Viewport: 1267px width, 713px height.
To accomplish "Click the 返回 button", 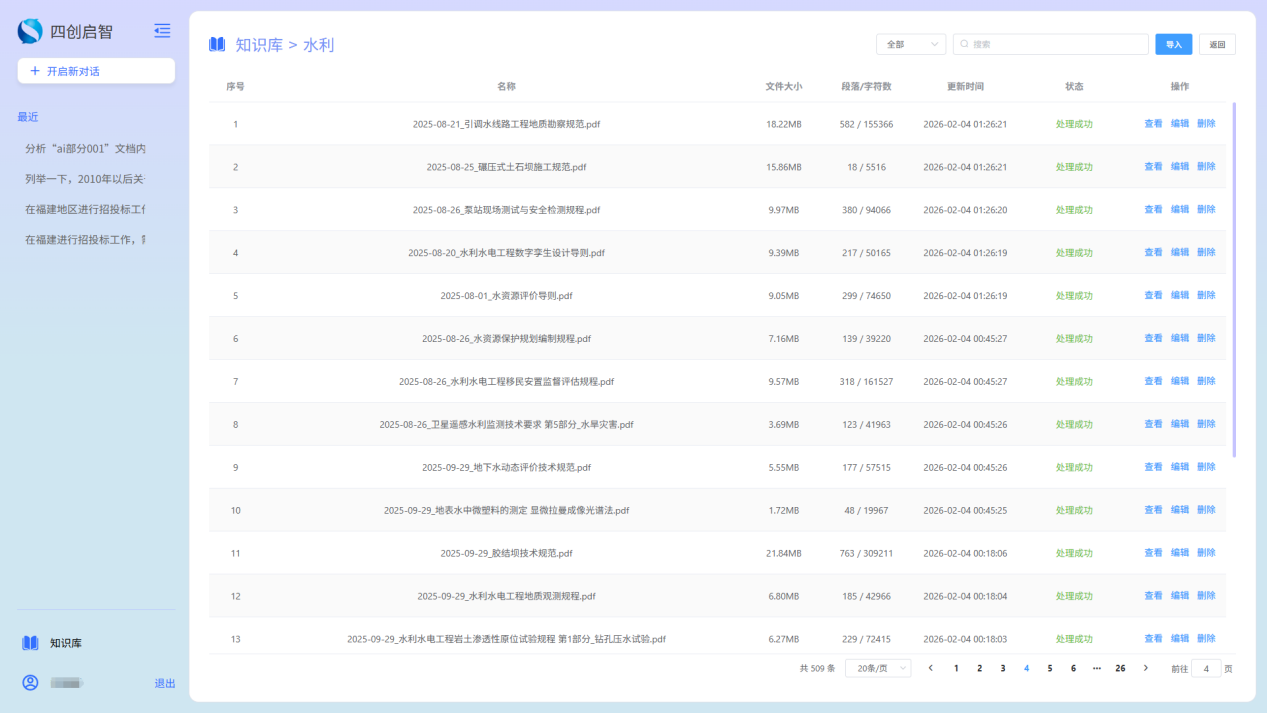I will point(1217,44).
